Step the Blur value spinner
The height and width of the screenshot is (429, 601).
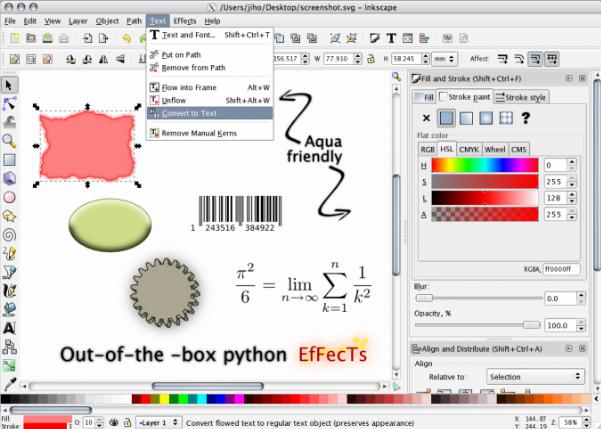pos(581,298)
